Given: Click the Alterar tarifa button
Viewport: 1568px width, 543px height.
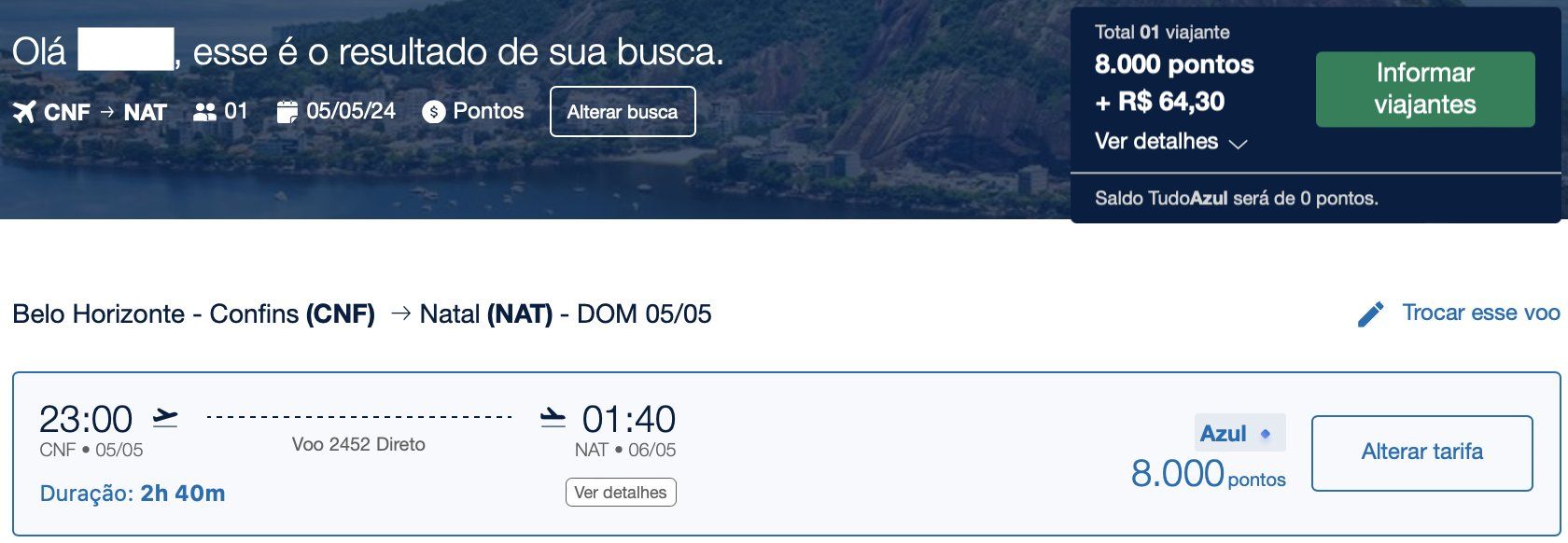Looking at the screenshot, I should point(1421,452).
